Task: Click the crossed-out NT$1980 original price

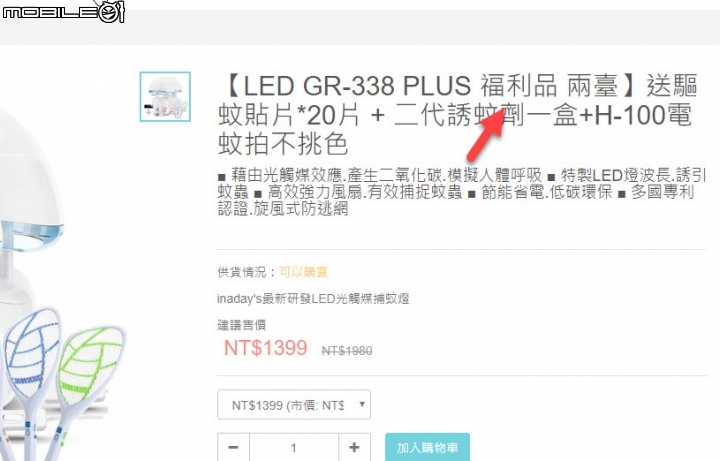Action: point(347,351)
